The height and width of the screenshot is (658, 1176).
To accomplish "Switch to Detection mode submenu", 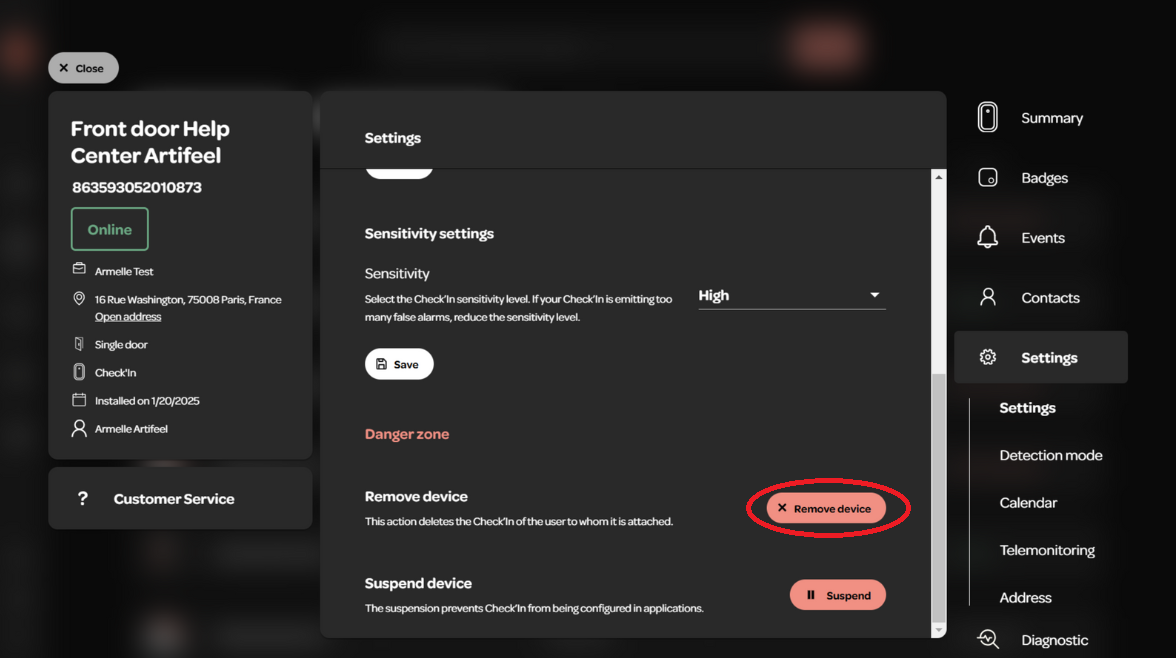I will [x=1051, y=455].
